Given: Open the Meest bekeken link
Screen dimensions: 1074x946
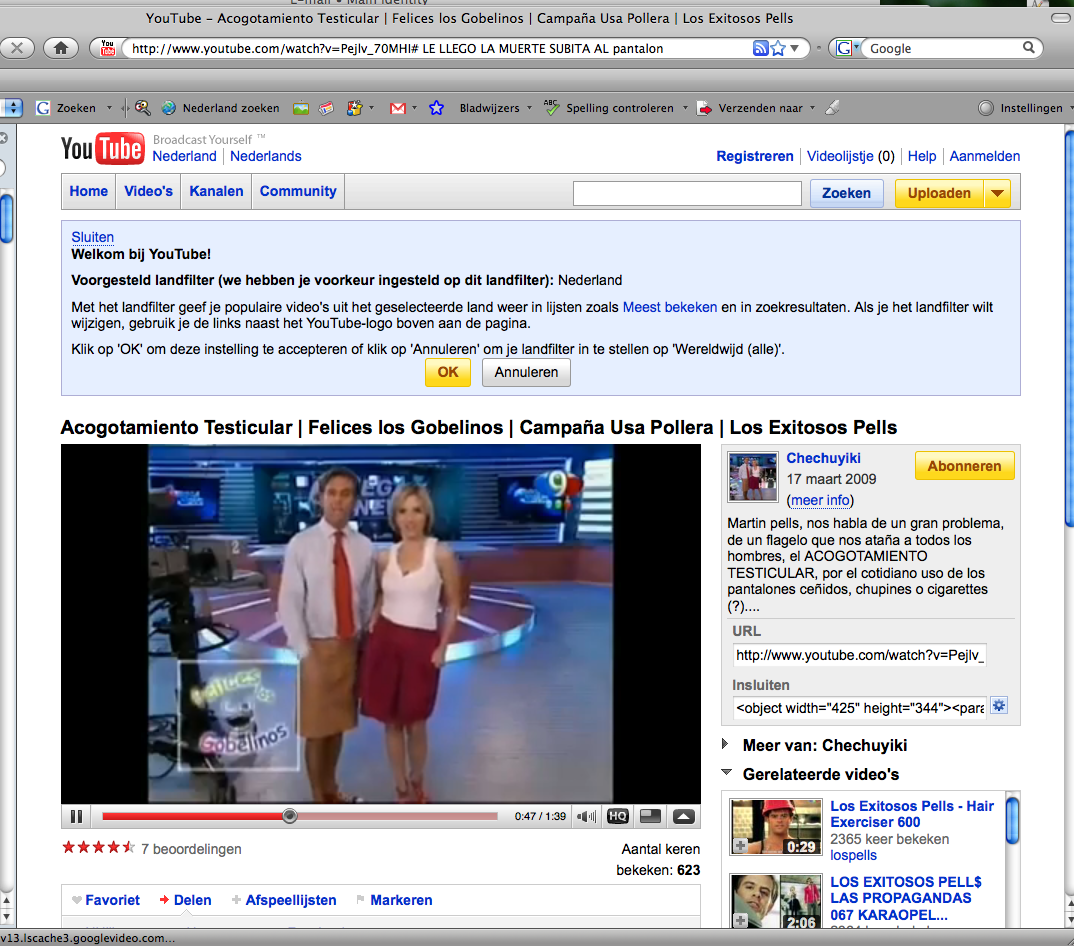Looking at the screenshot, I should pyautogui.click(x=670, y=307).
